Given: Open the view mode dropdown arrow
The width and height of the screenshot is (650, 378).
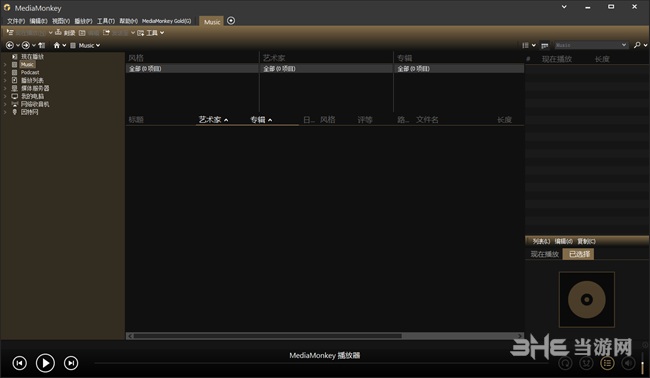Looking at the screenshot, I should (534, 45).
